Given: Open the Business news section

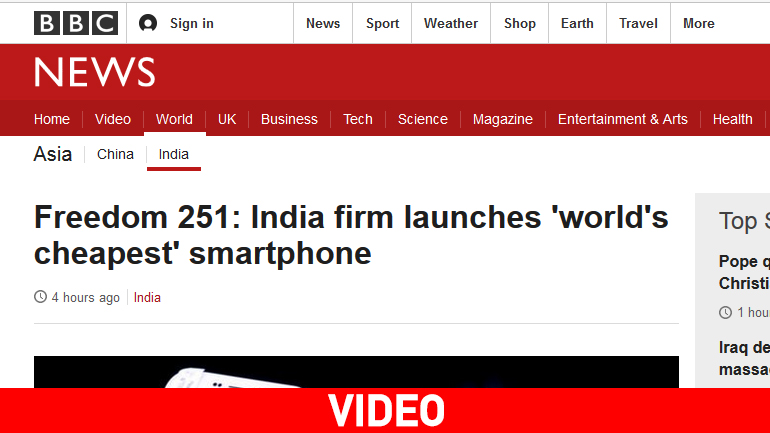Looking at the screenshot, I should (289, 119).
